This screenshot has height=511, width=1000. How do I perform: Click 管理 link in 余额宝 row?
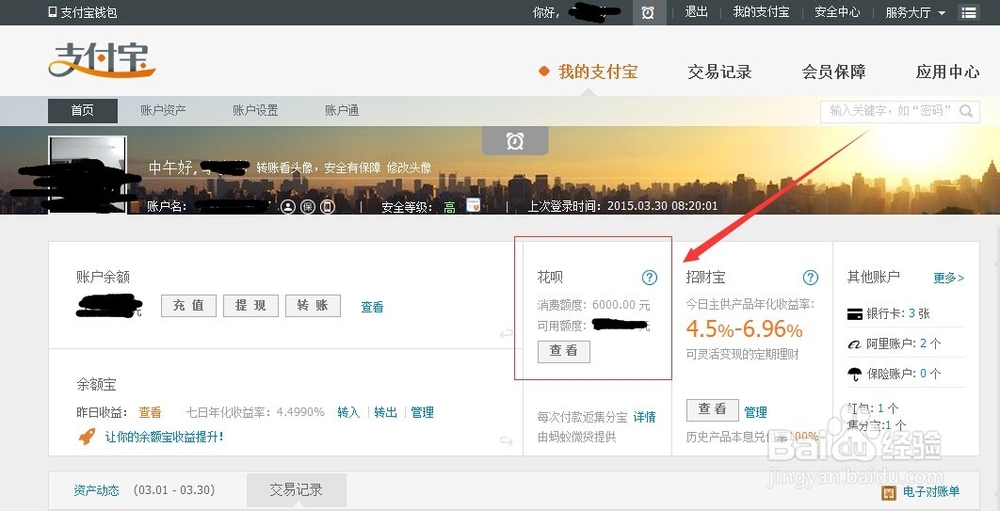pos(422,412)
